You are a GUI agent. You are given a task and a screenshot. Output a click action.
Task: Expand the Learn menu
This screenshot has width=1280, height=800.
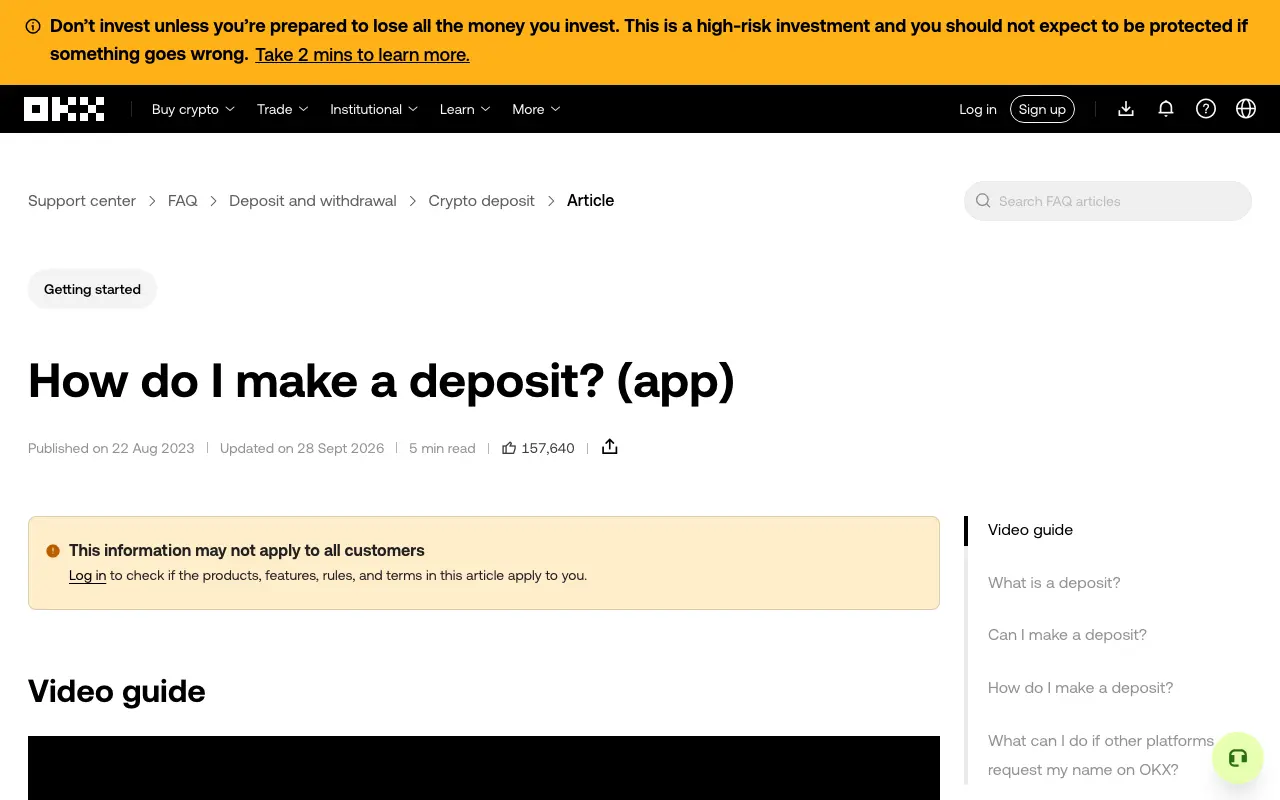point(465,109)
